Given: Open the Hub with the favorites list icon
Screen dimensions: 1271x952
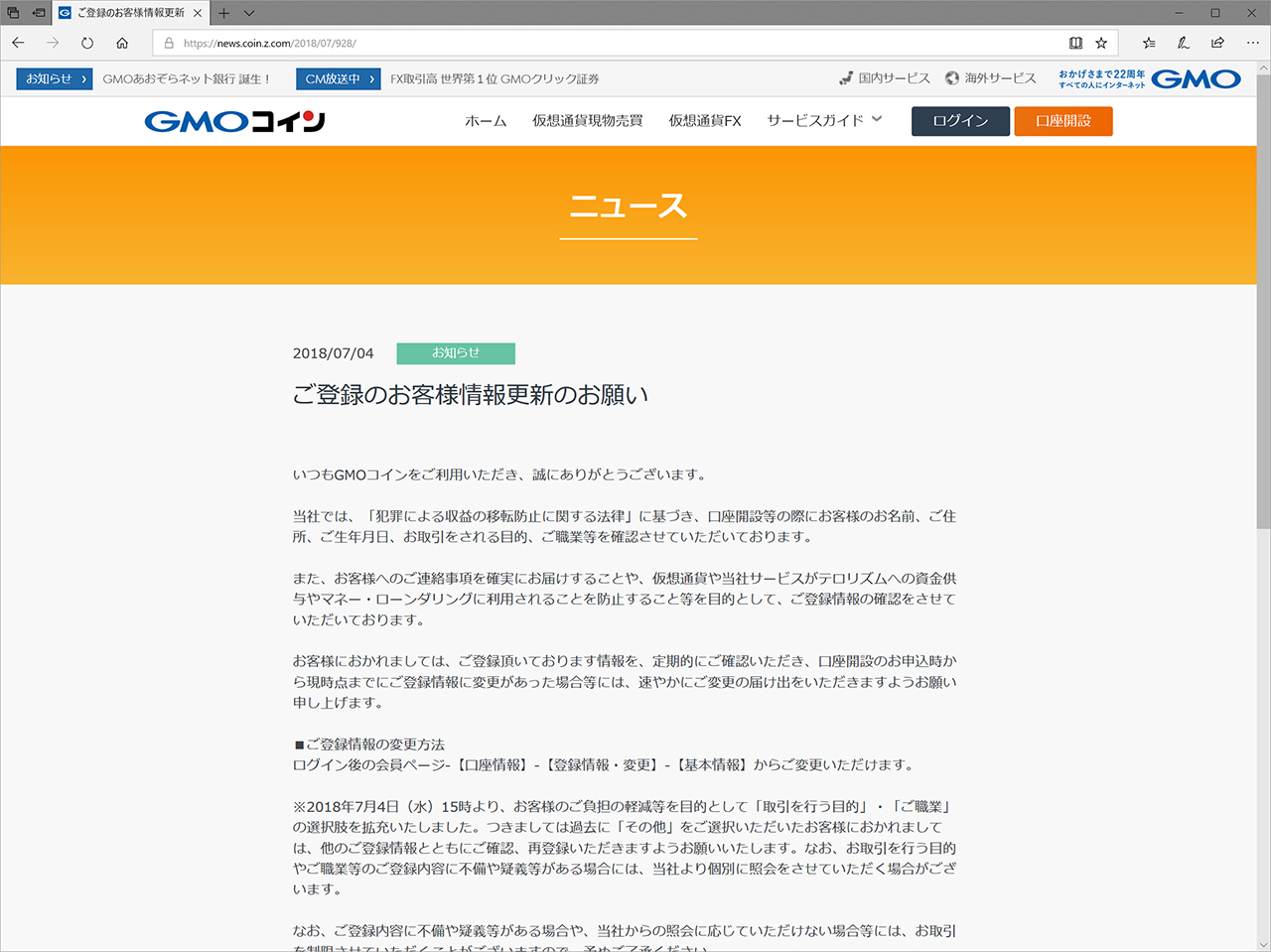Looking at the screenshot, I should [1148, 43].
